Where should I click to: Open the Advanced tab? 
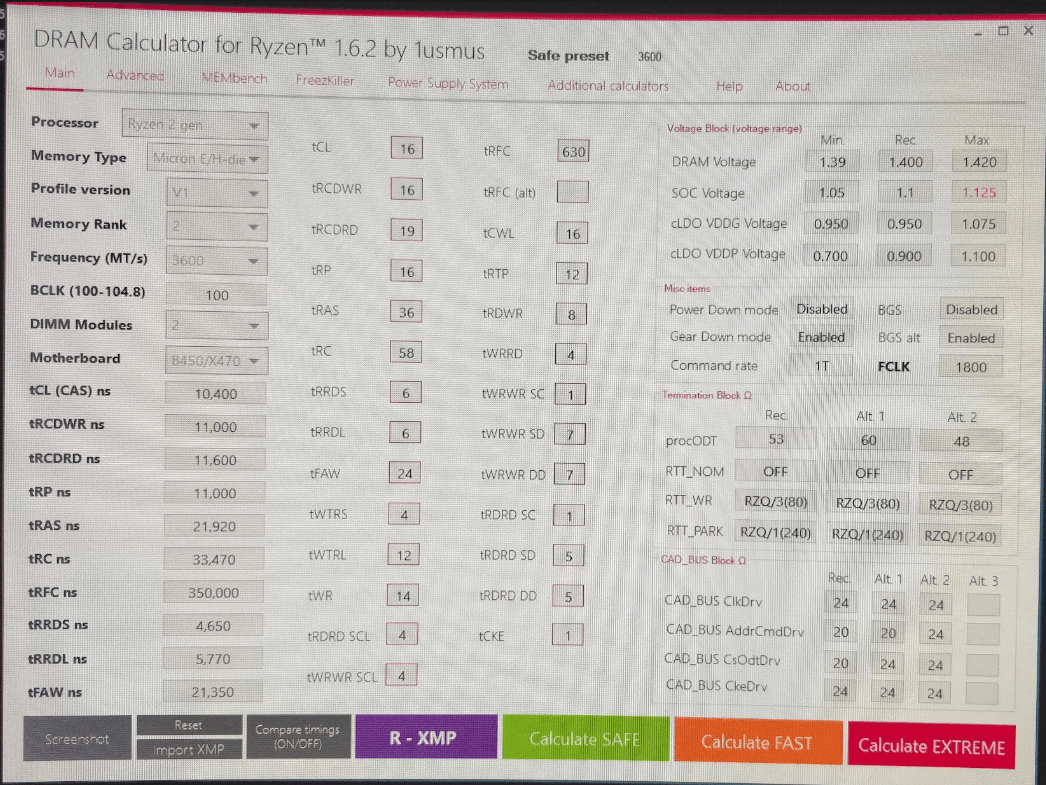click(135, 75)
